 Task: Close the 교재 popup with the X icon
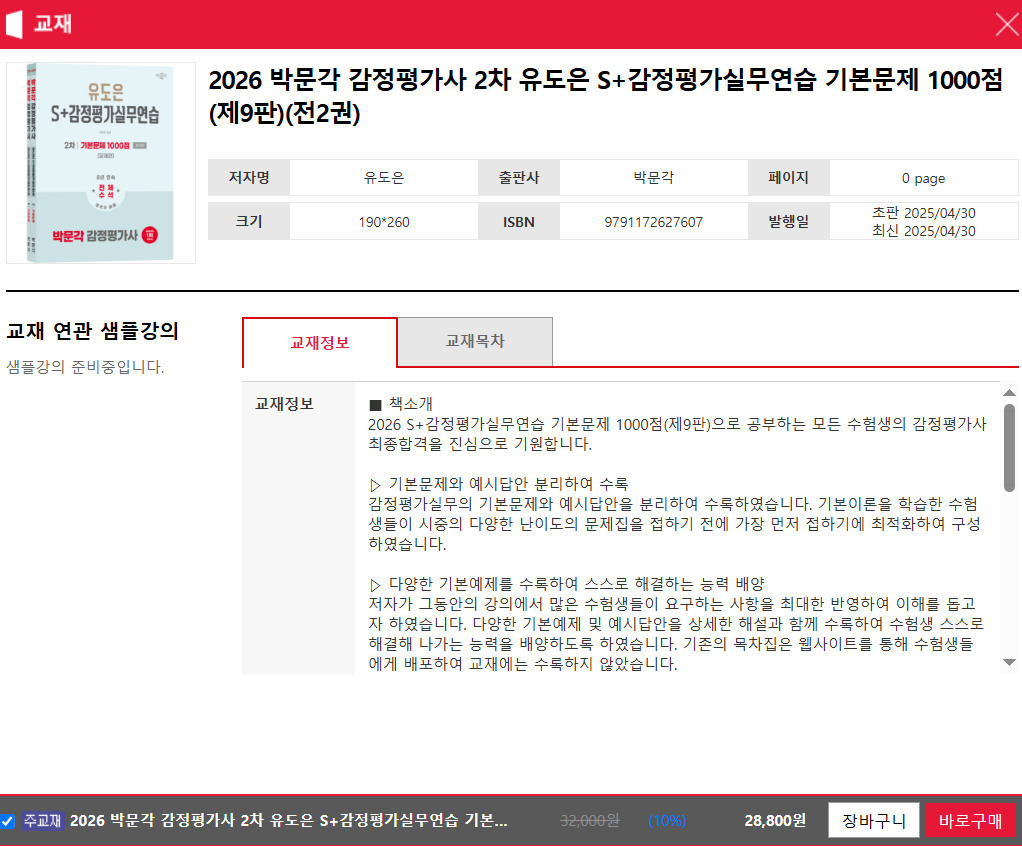click(x=1007, y=24)
